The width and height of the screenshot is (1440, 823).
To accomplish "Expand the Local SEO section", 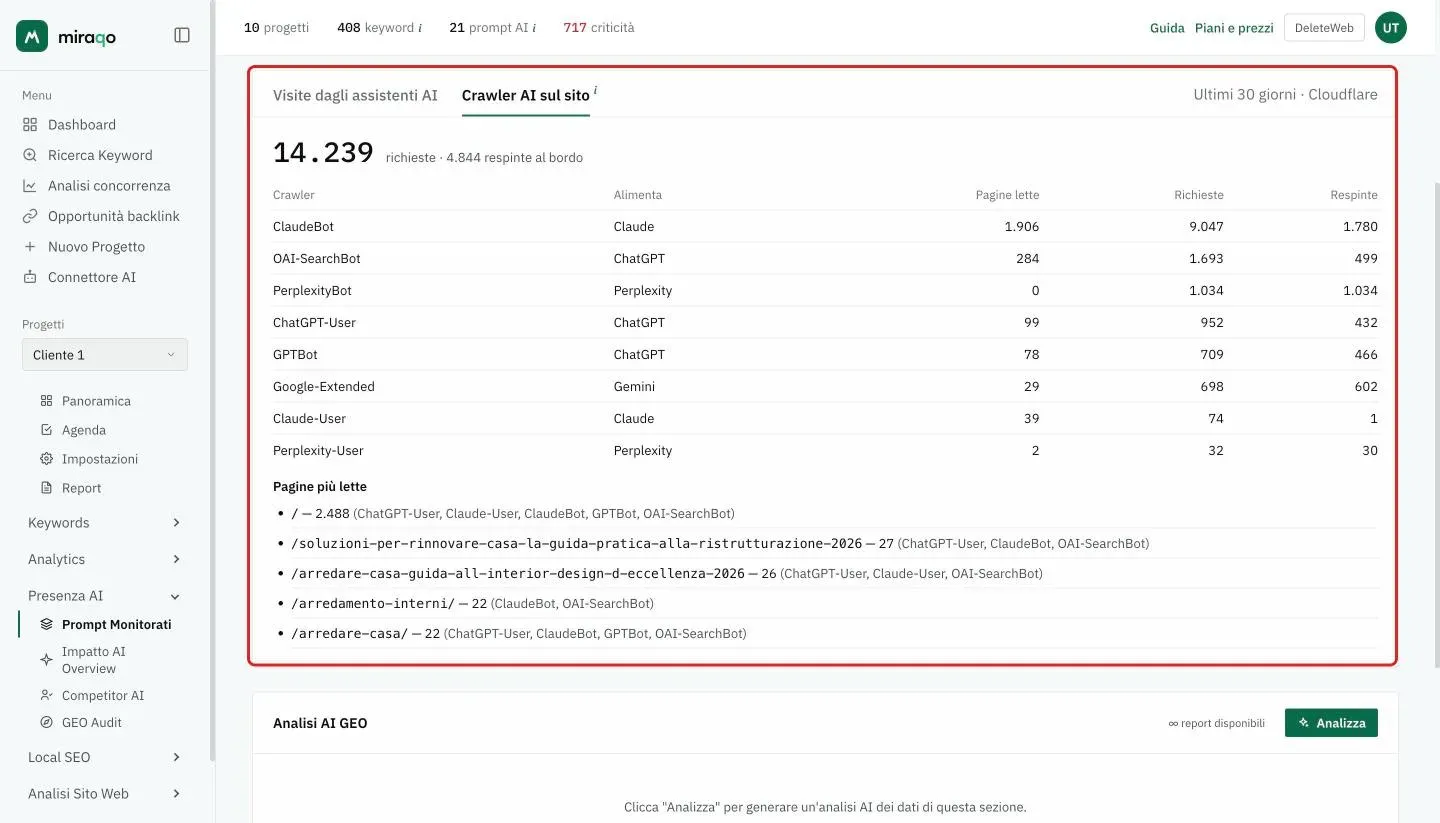I will (x=105, y=757).
